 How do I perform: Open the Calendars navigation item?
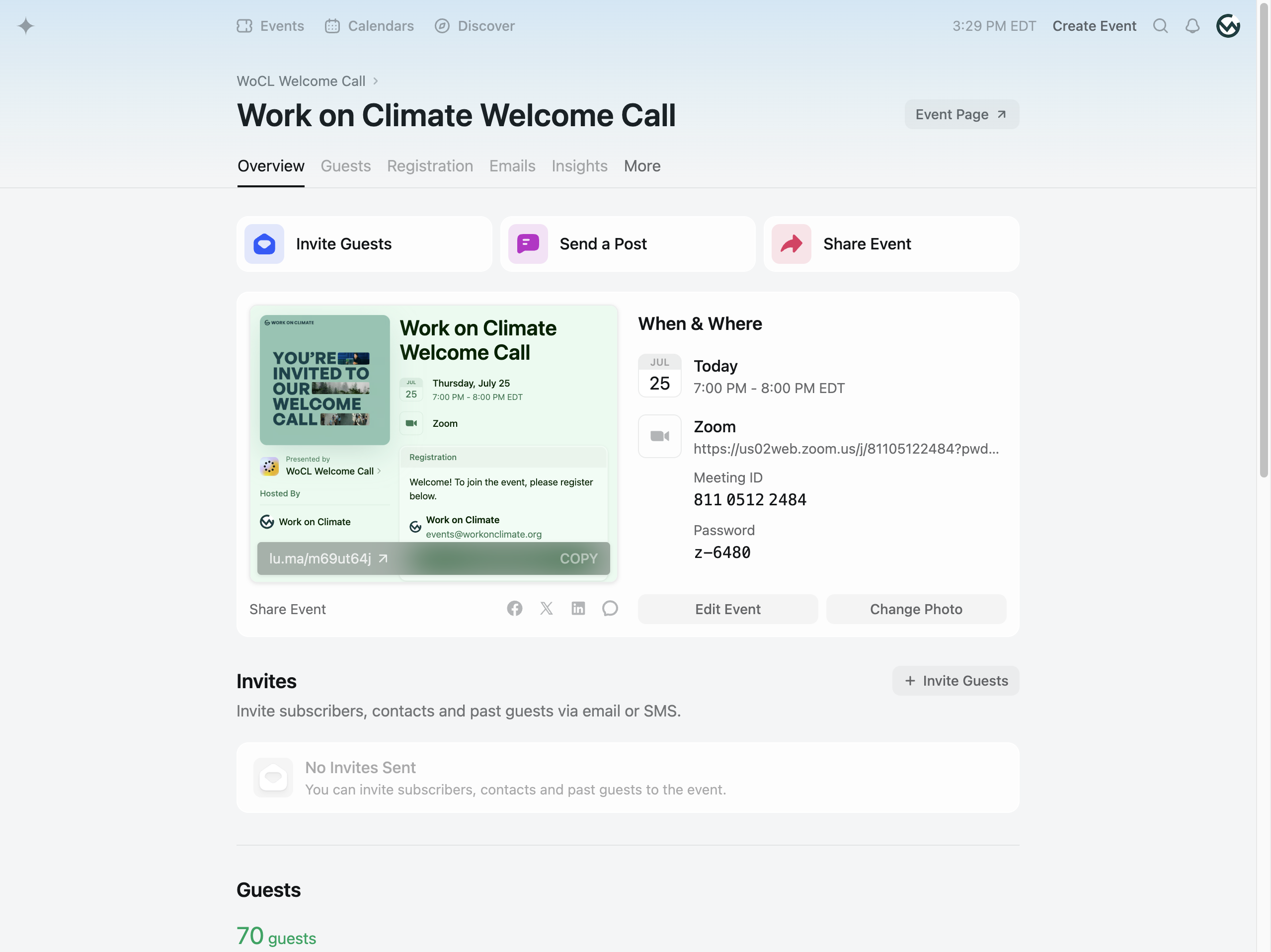370,26
